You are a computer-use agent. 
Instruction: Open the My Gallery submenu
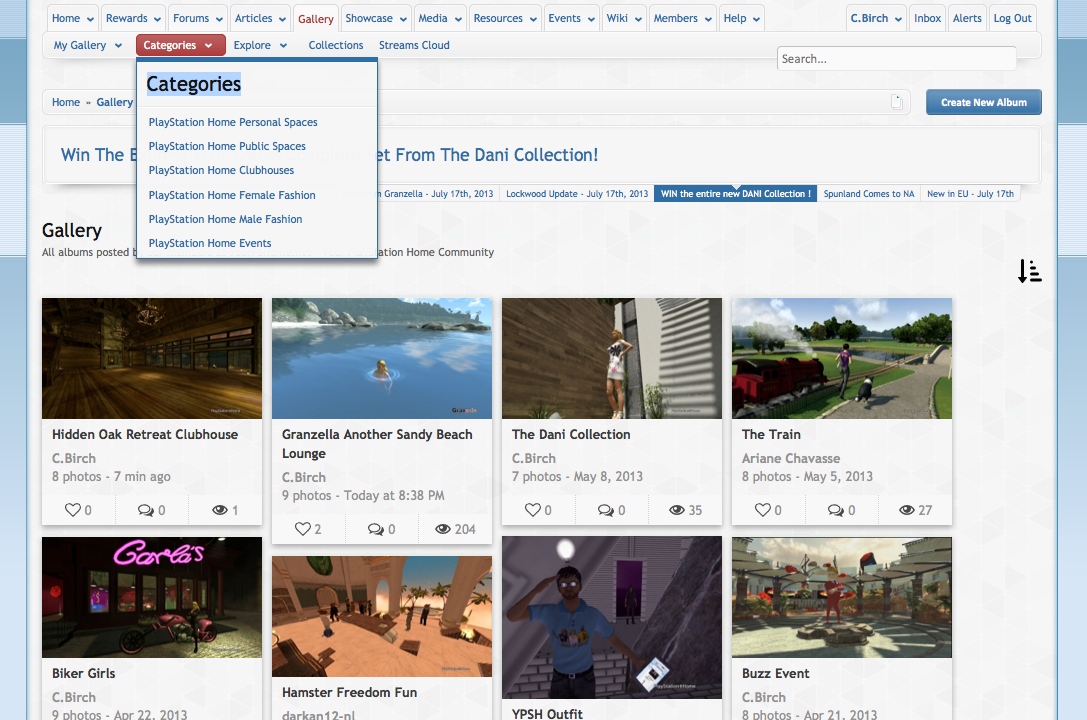[87, 45]
